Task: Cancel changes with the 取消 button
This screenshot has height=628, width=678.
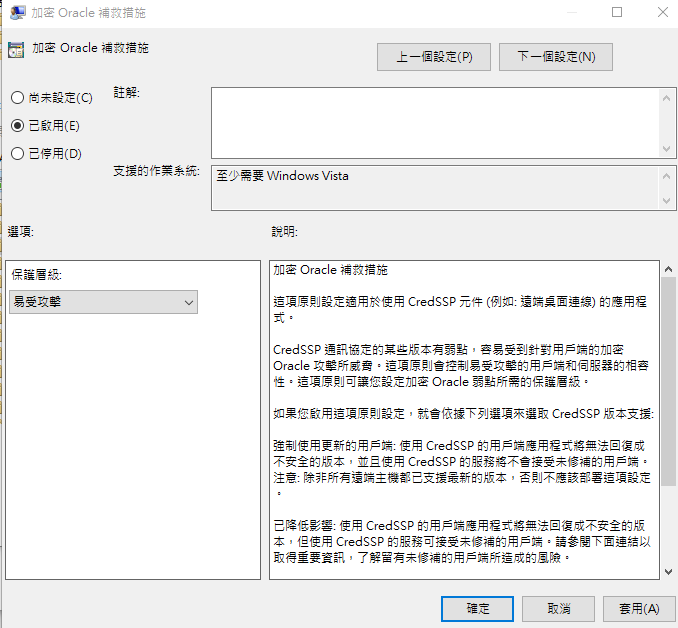Action: click(x=559, y=608)
